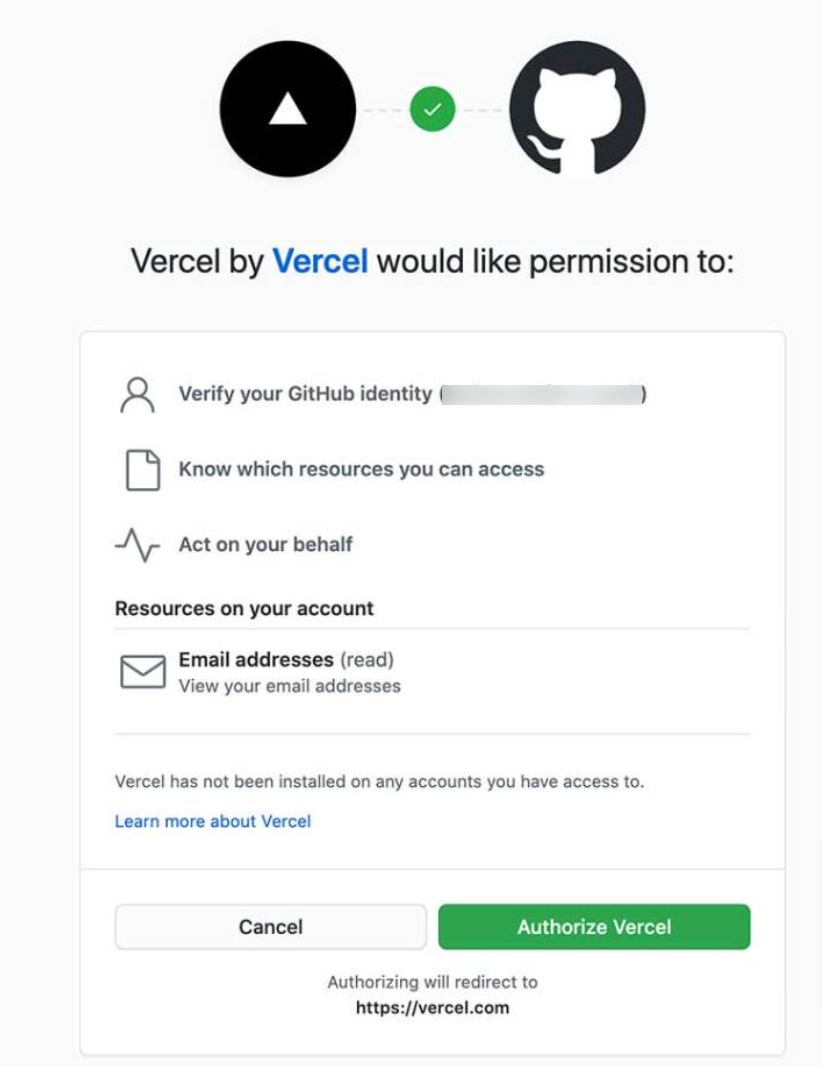Click the green checkmark connection icon
The width and height of the screenshot is (822, 1066).
click(432, 109)
